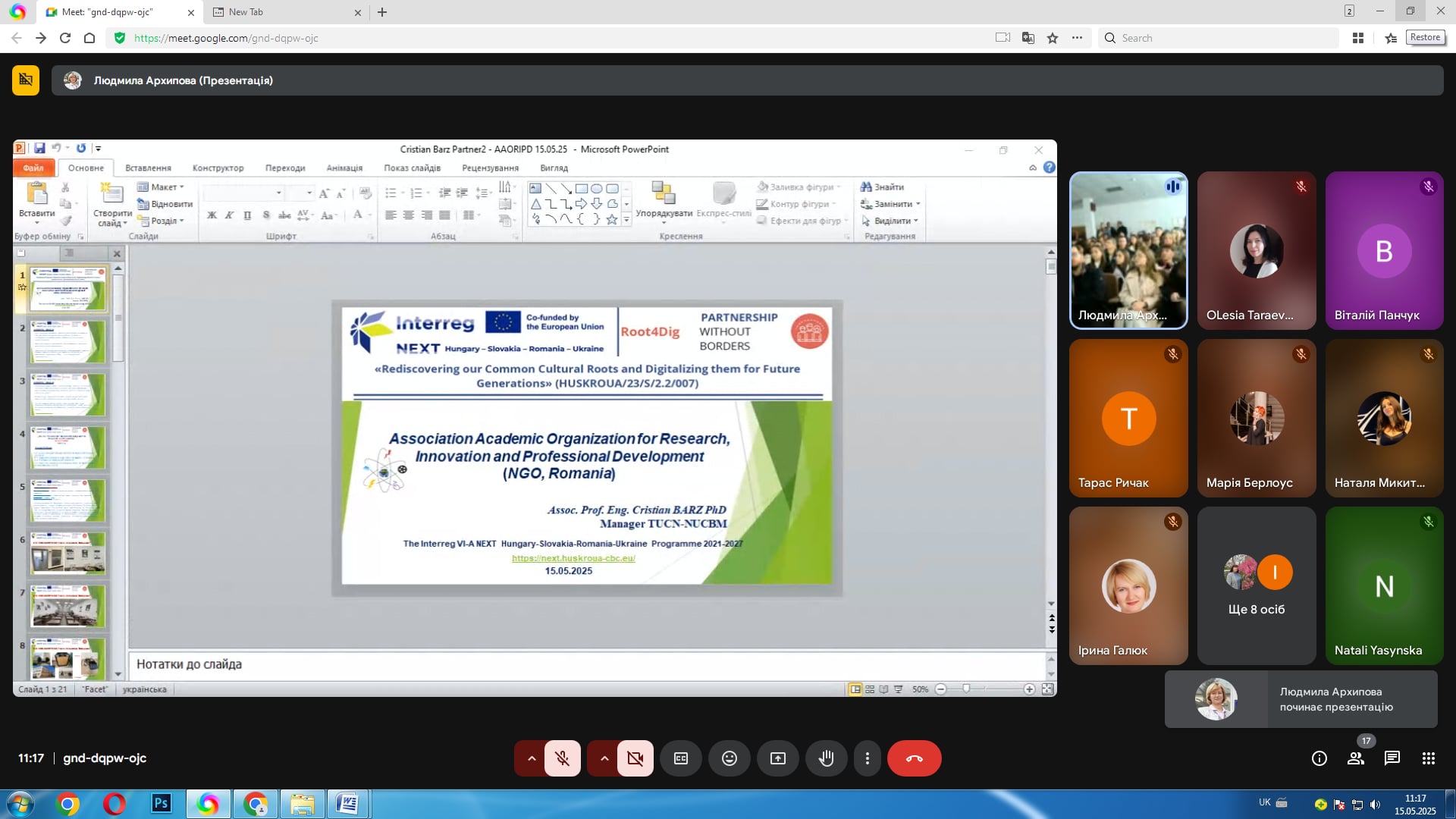Go to browser home page icon
The image size is (1456, 819).
(x=89, y=38)
